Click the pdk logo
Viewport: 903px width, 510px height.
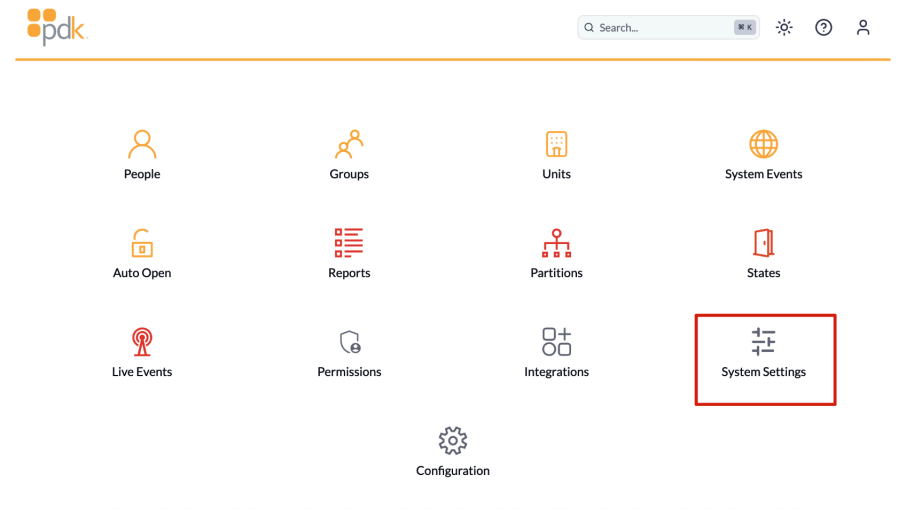click(57, 27)
